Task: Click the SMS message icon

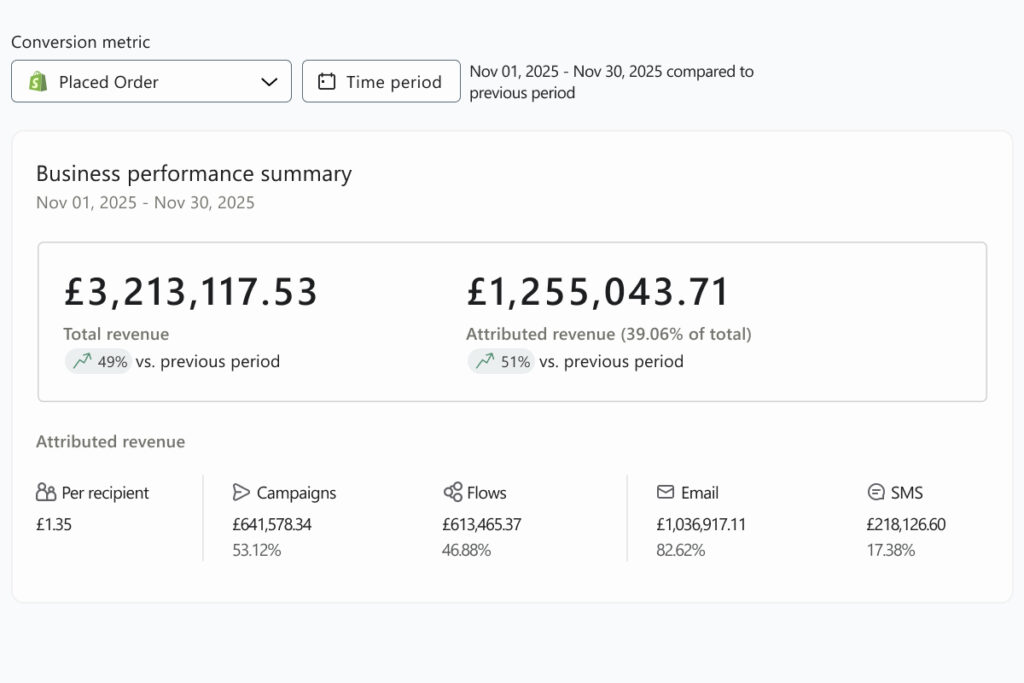Action: tap(874, 492)
